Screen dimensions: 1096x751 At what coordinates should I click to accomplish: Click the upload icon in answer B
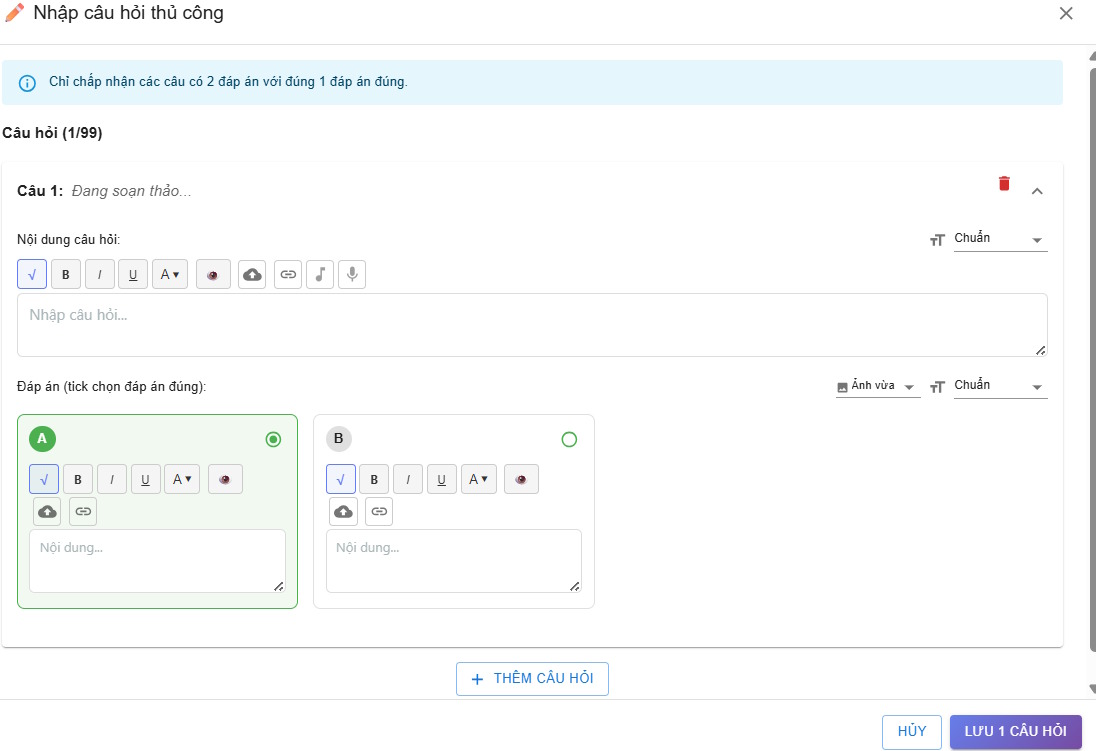point(343,511)
